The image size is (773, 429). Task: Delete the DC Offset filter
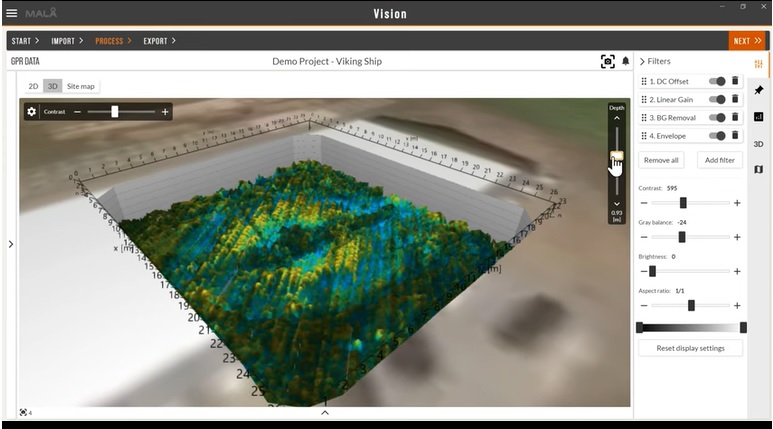735,81
